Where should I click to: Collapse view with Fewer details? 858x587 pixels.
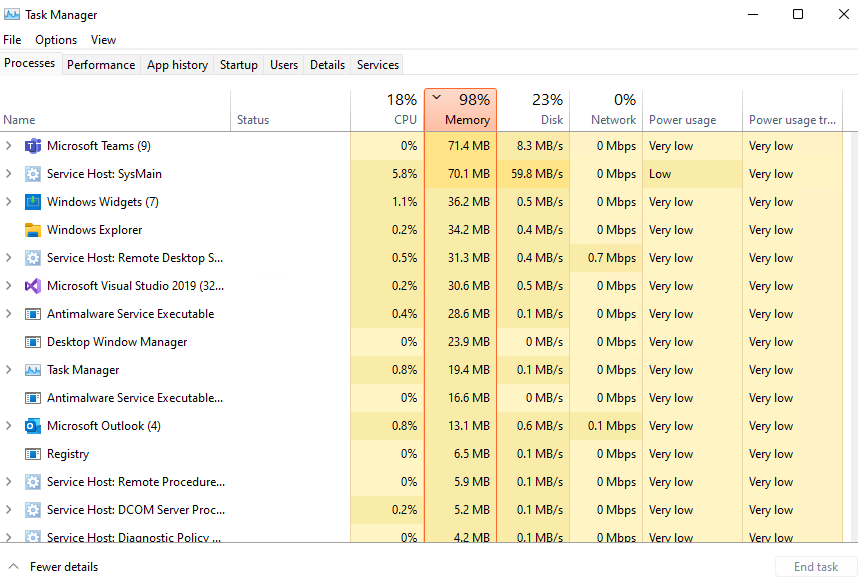click(x=54, y=567)
